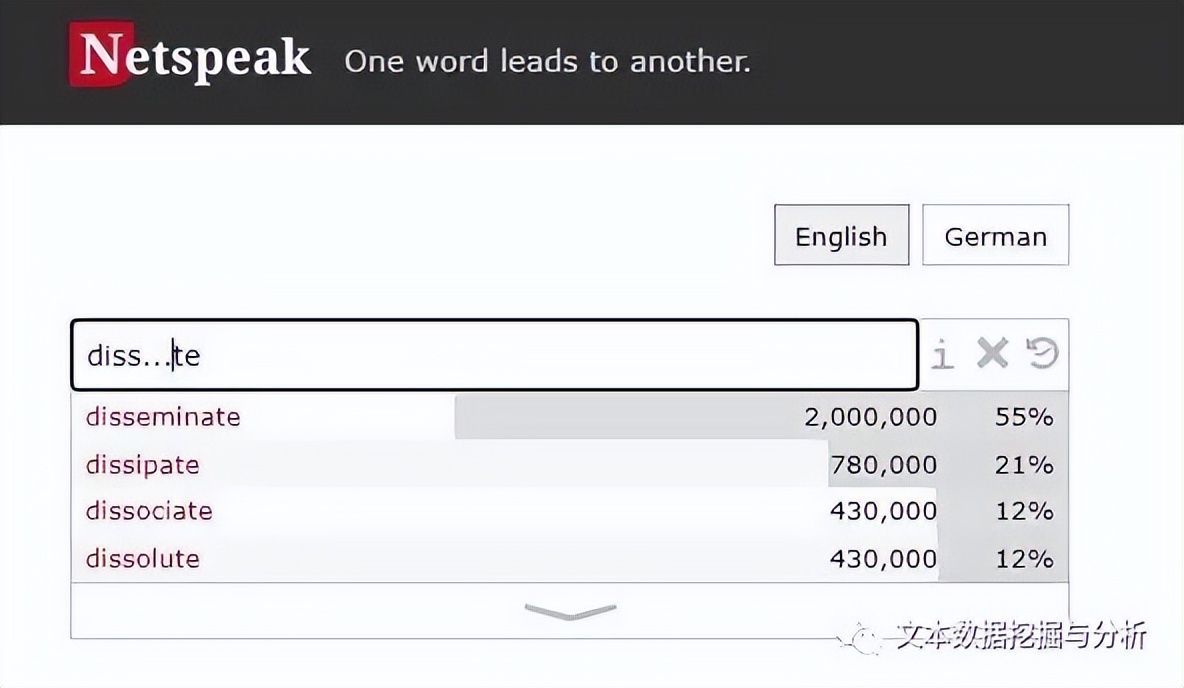Select the English language button
The width and height of the screenshot is (1184, 688).
[841, 236]
